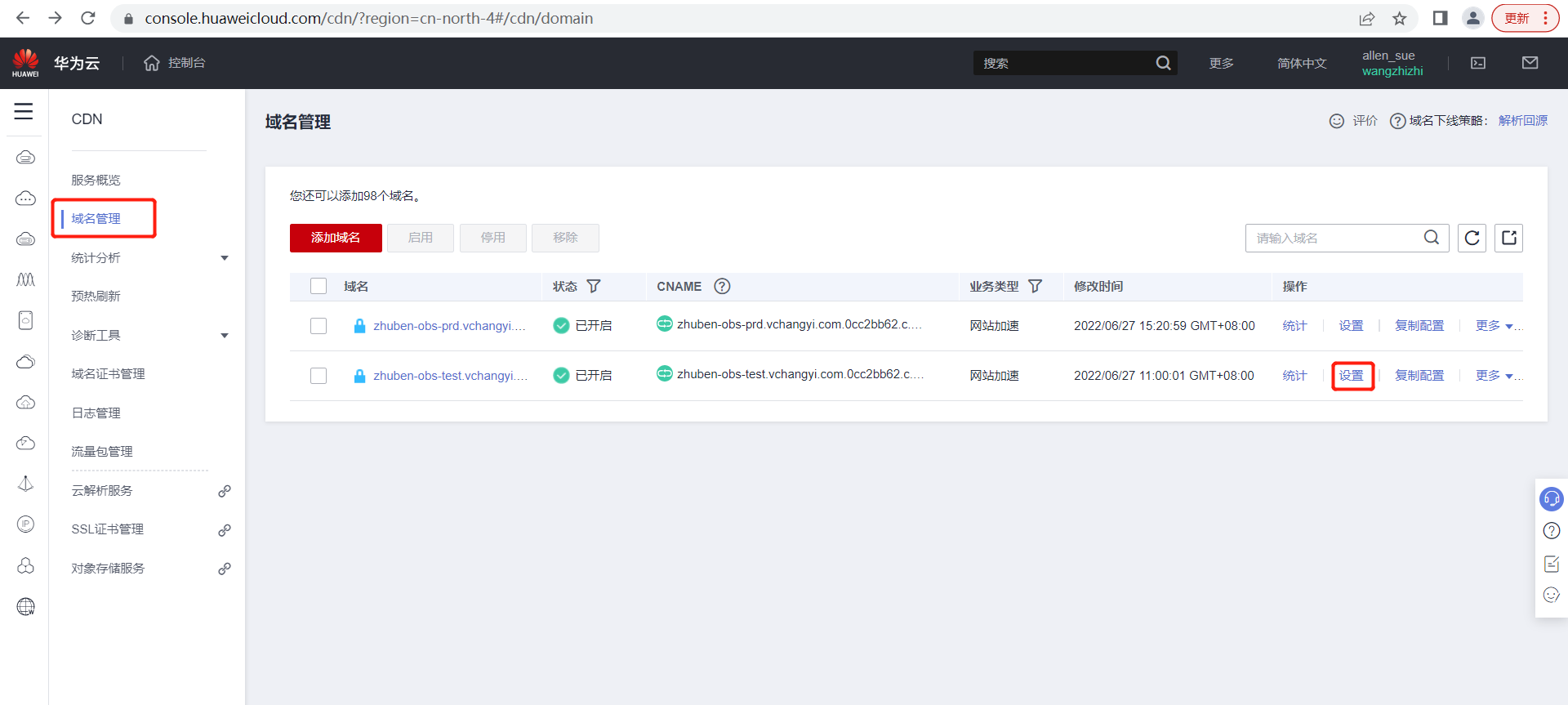Open the floating feedback edit icon
1568x705 pixels.
pos(1552,564)
